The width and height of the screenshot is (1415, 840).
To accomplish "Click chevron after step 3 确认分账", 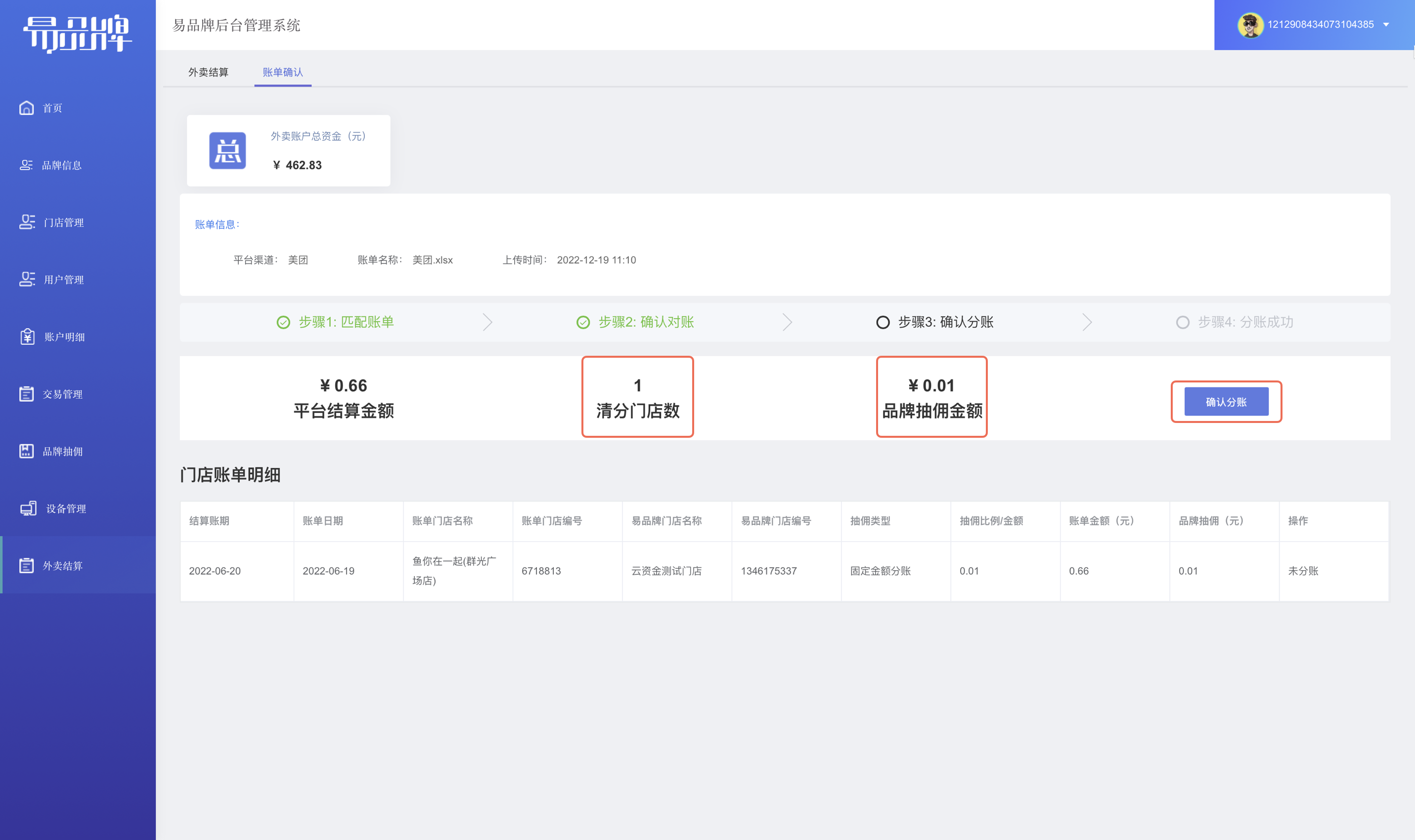I will click(1087, 322).
